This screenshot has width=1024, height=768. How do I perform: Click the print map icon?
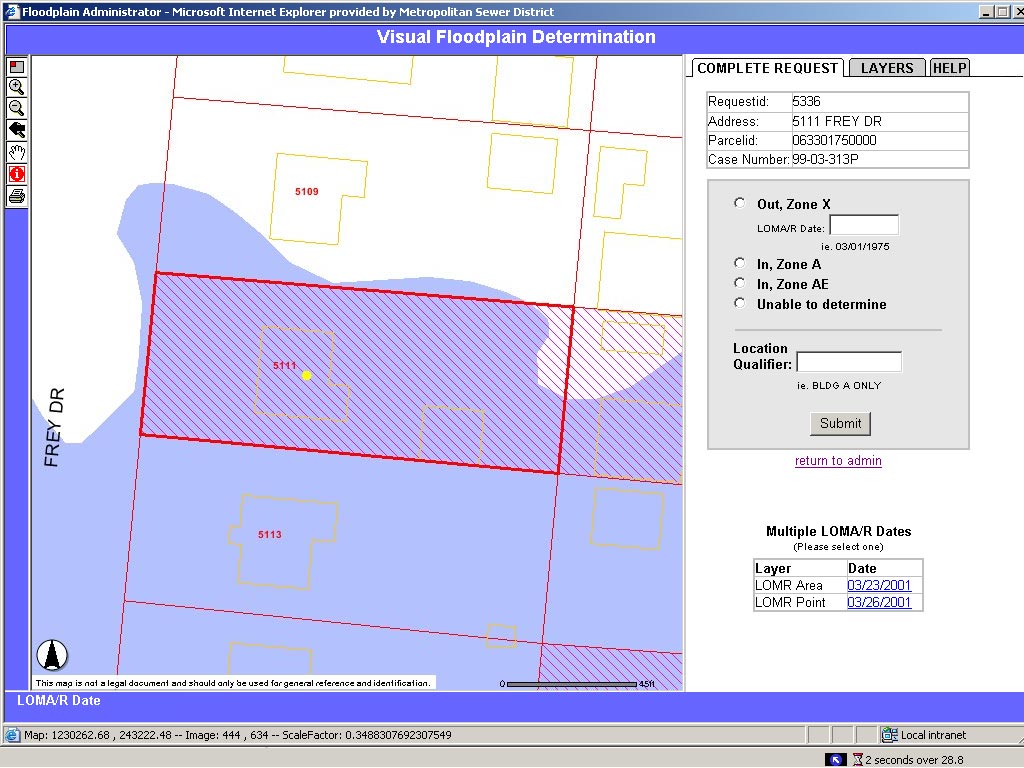click(17, 195)
